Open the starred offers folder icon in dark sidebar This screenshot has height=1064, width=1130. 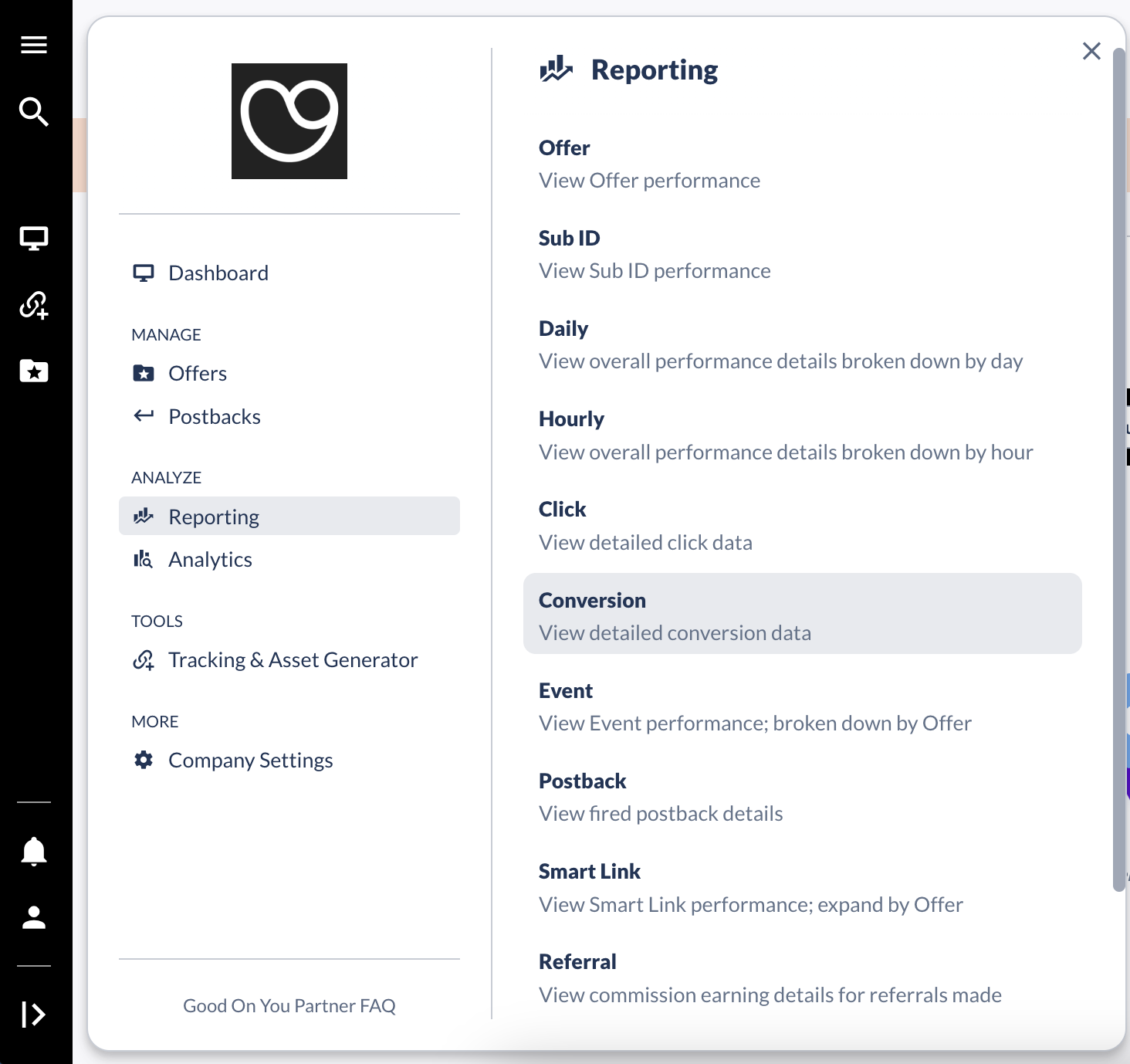pos(34,371)
